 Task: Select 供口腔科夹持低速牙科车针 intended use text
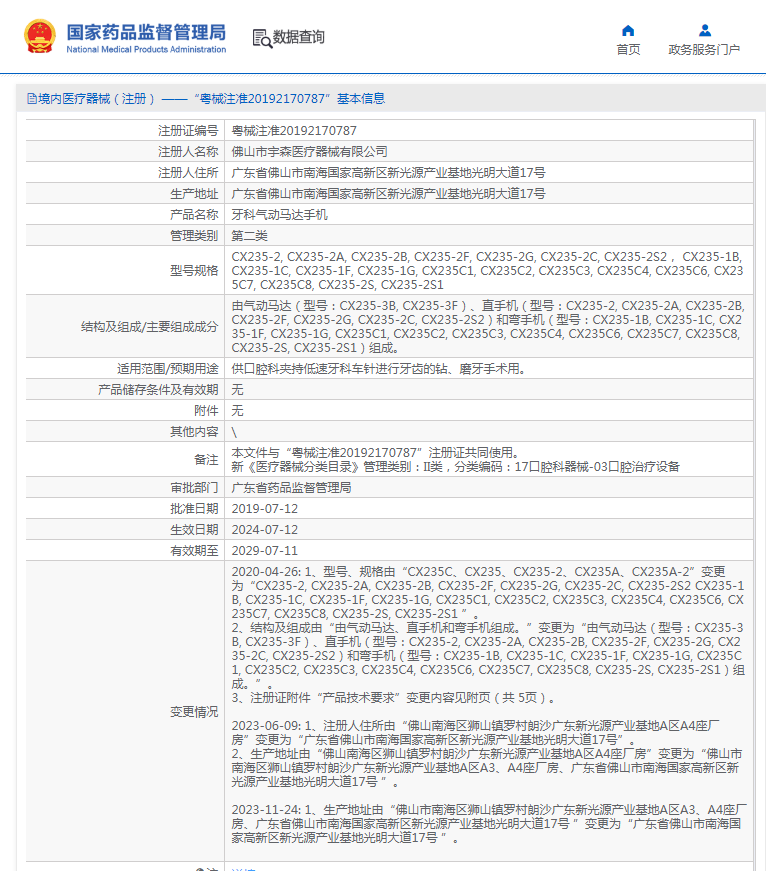coord(378,369)
